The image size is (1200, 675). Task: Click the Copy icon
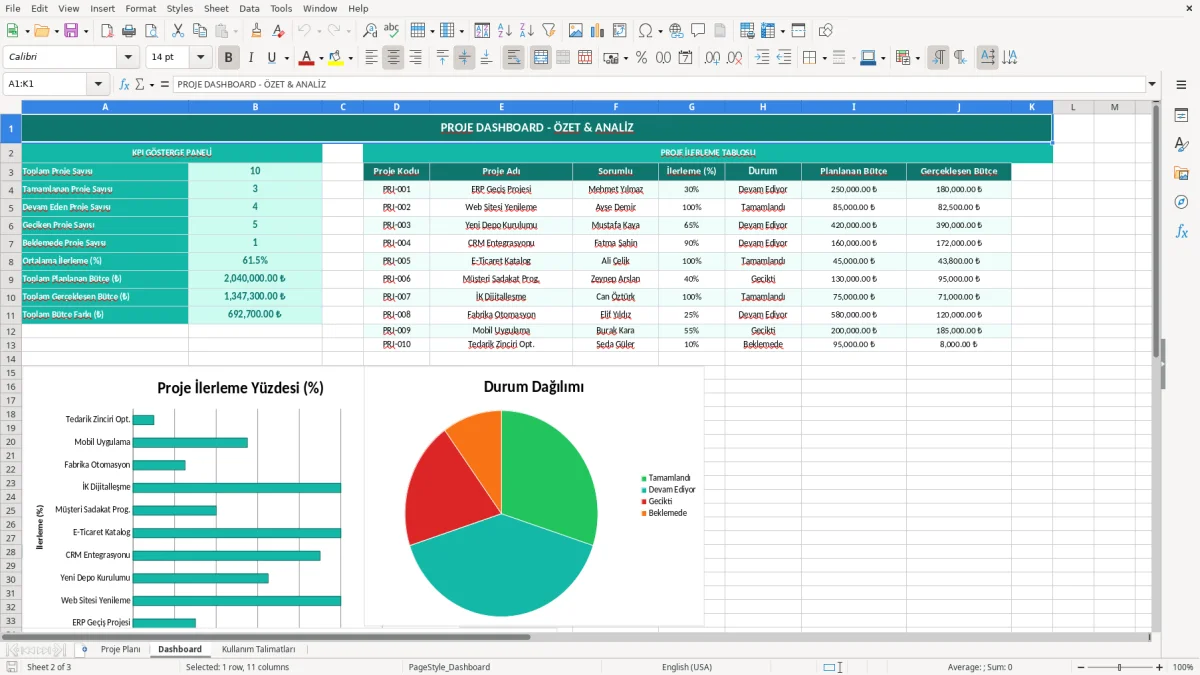coord(200,31)
